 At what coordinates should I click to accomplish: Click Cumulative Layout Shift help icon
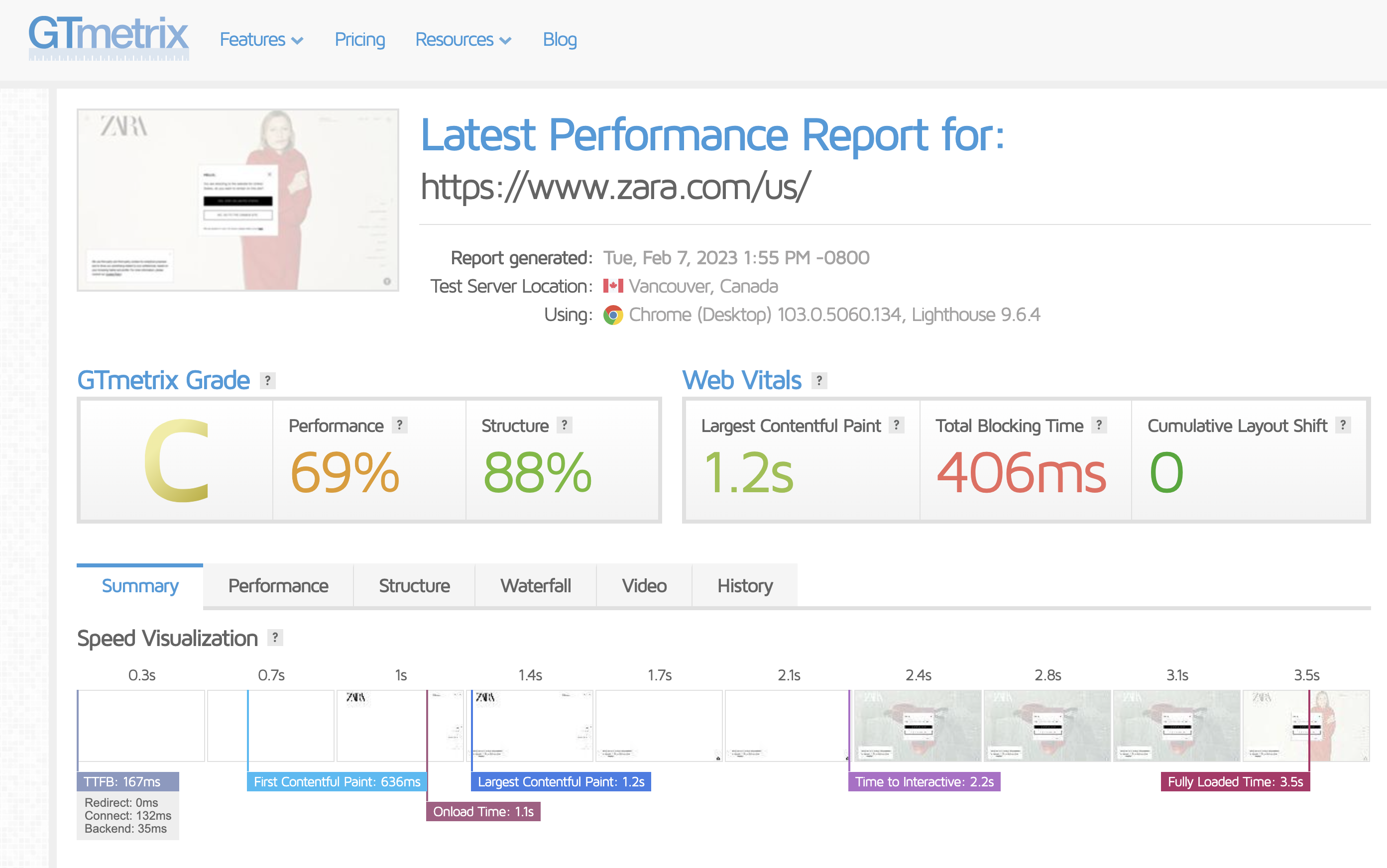tap(1343, 426)
